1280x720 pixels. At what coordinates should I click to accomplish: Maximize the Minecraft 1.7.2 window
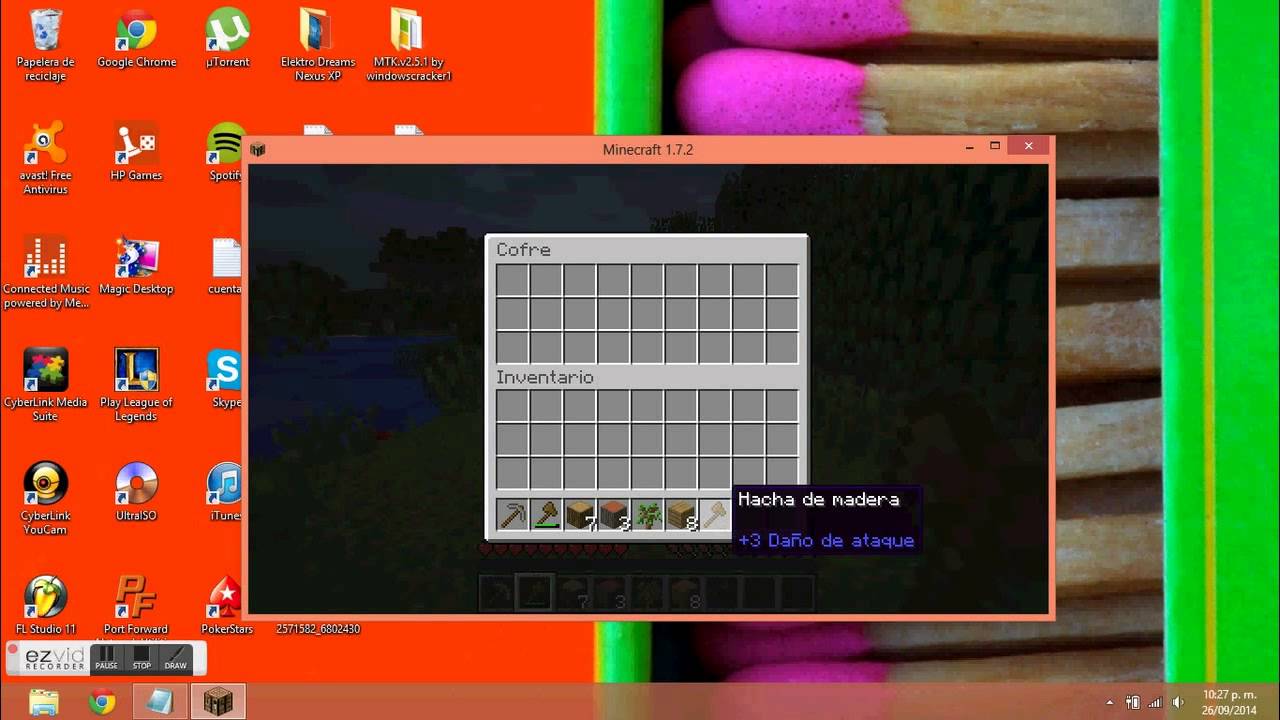(x=995, y=146)
